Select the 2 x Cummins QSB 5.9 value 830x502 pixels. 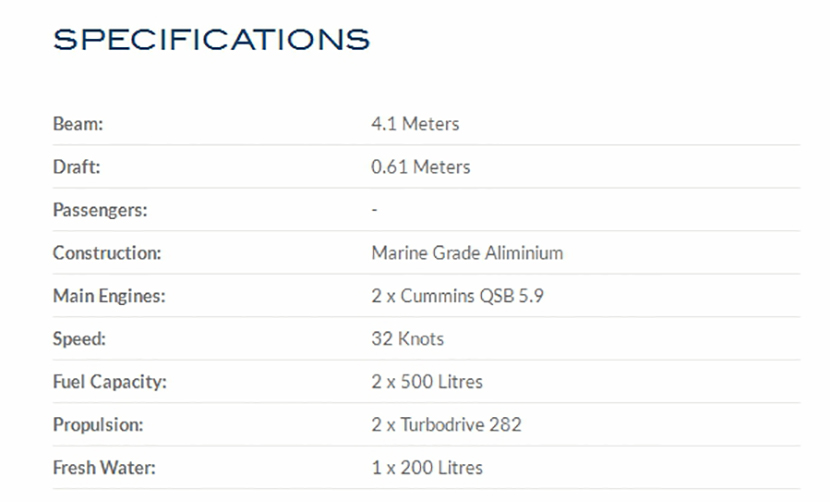pyautogui.click(x=457, y=296)
